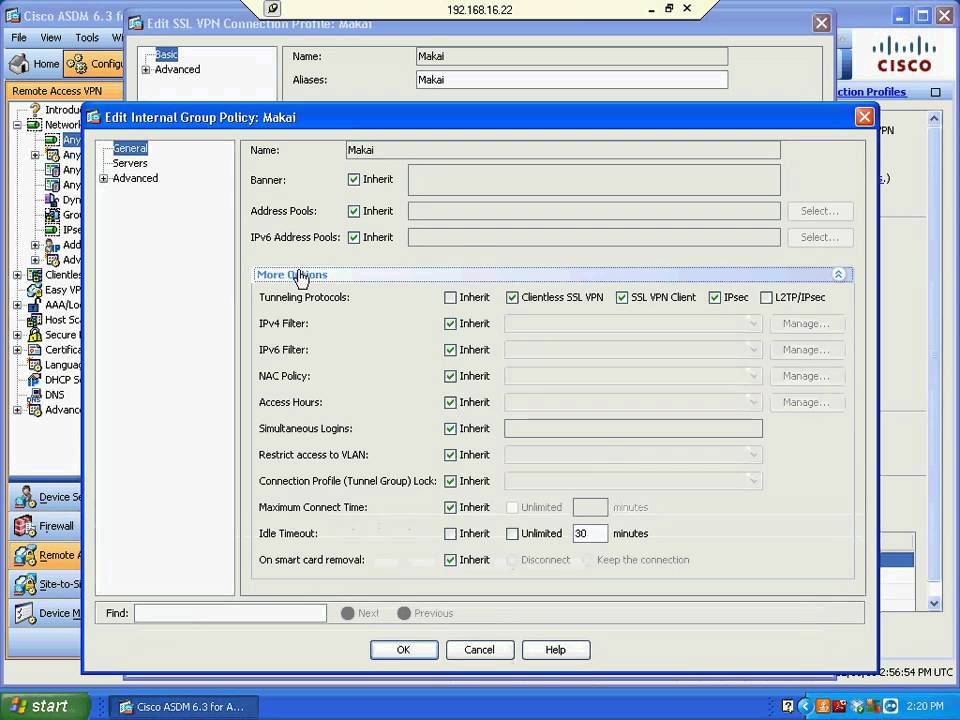960x720 pixels.
Task: Click Secure Desktop lock icon in tree
Action: click(x=35, y=335)
